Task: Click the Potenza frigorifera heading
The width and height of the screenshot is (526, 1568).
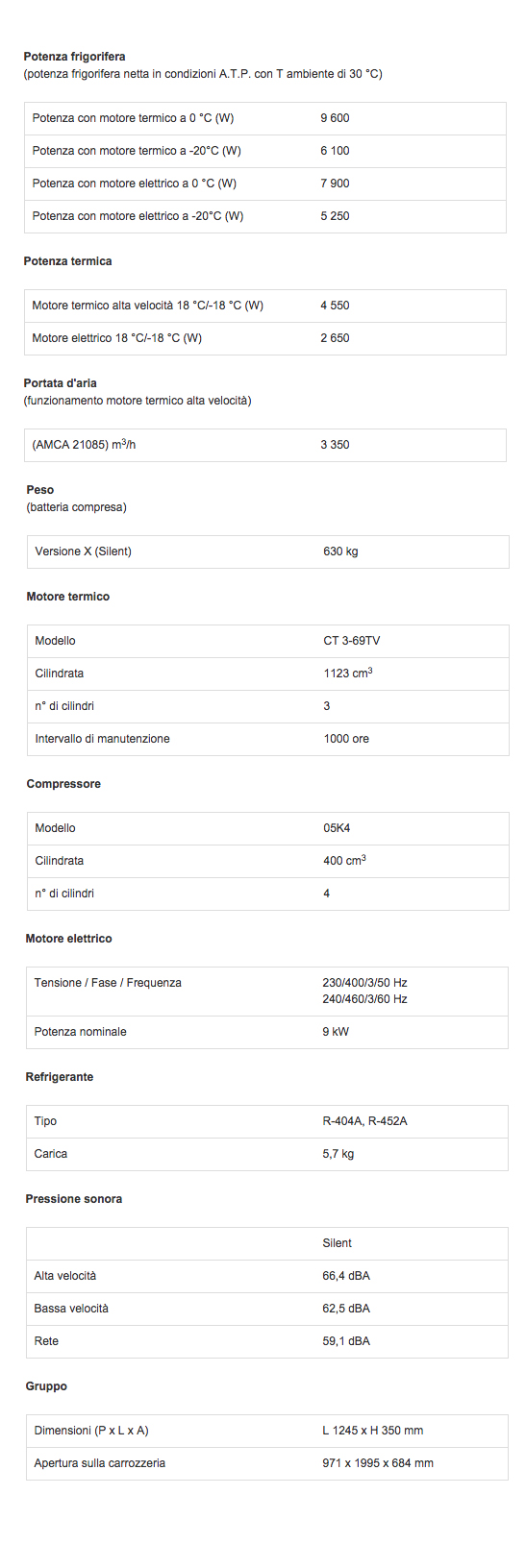Action: (74, 57)
